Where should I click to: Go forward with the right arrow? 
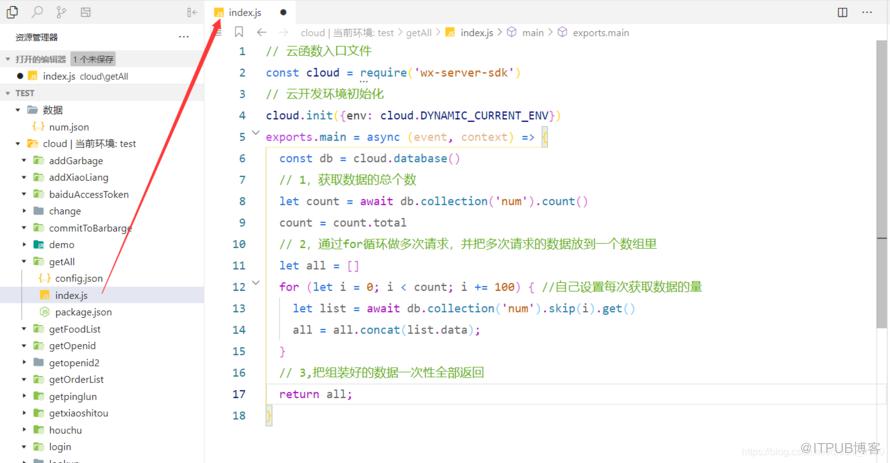[x=284, y=32]
